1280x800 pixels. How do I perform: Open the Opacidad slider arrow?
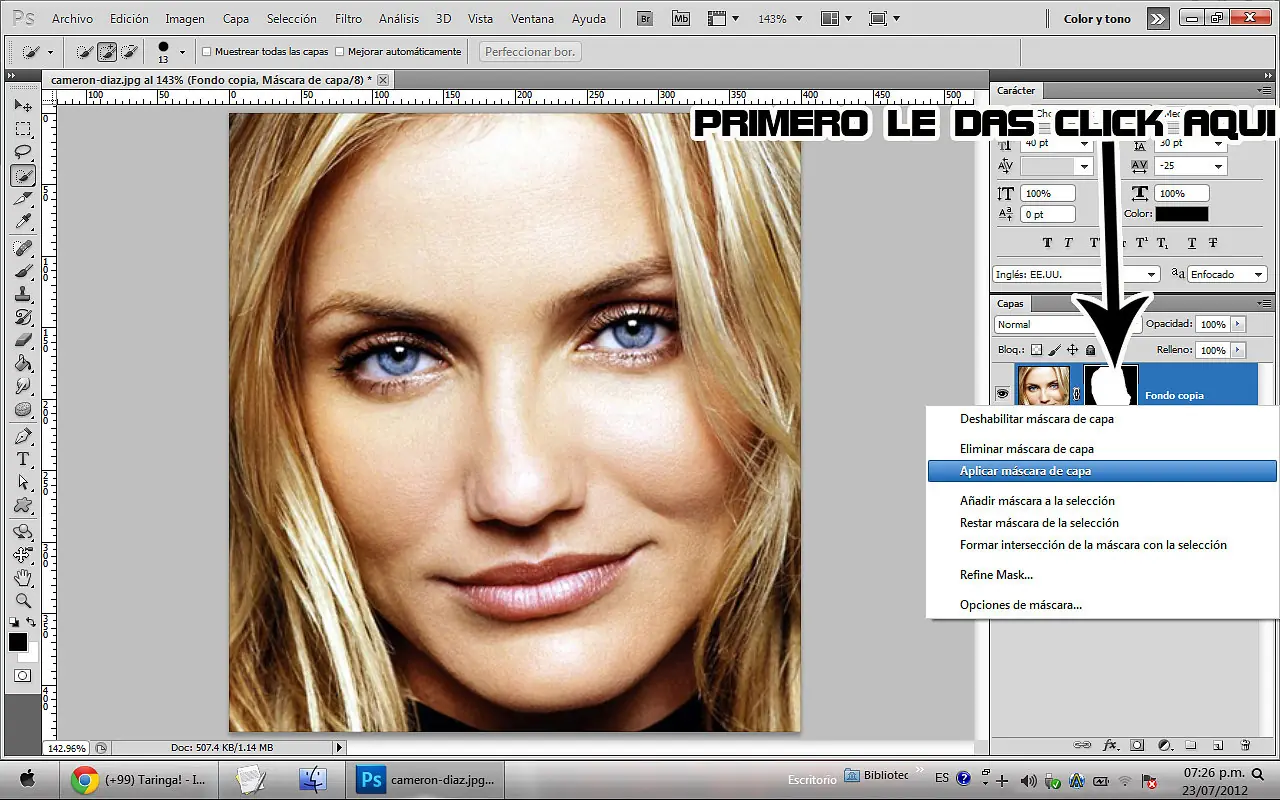(1239, 324)
